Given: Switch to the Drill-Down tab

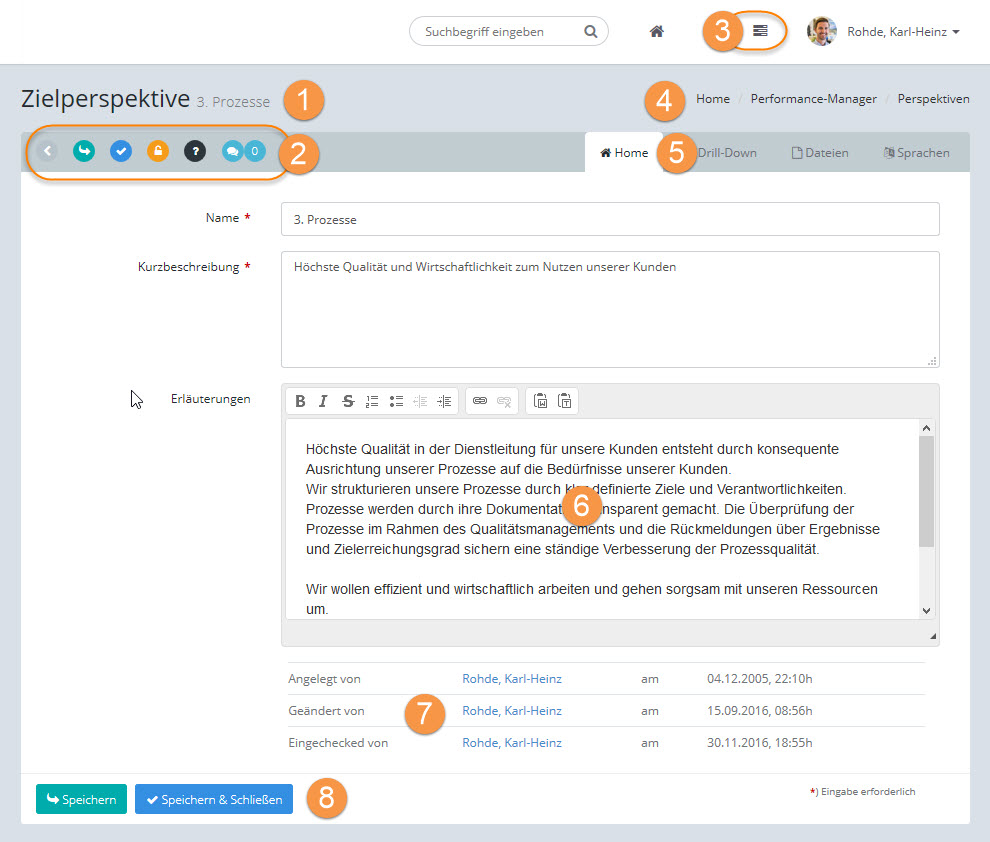Looking at the screenshot, I should pyautogui.click(x=726, y=153).
